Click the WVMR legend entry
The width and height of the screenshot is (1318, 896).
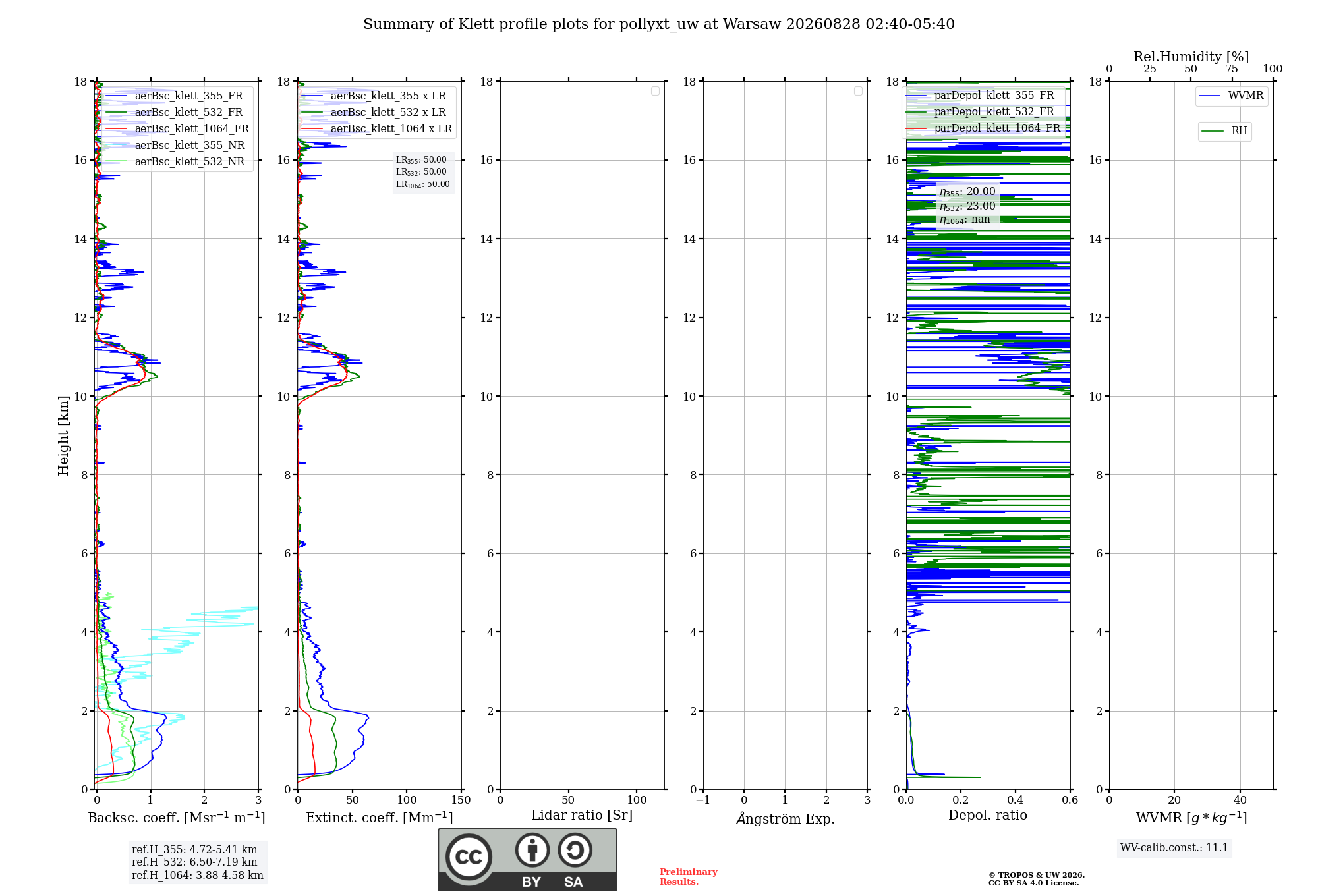coord(1232,96)
